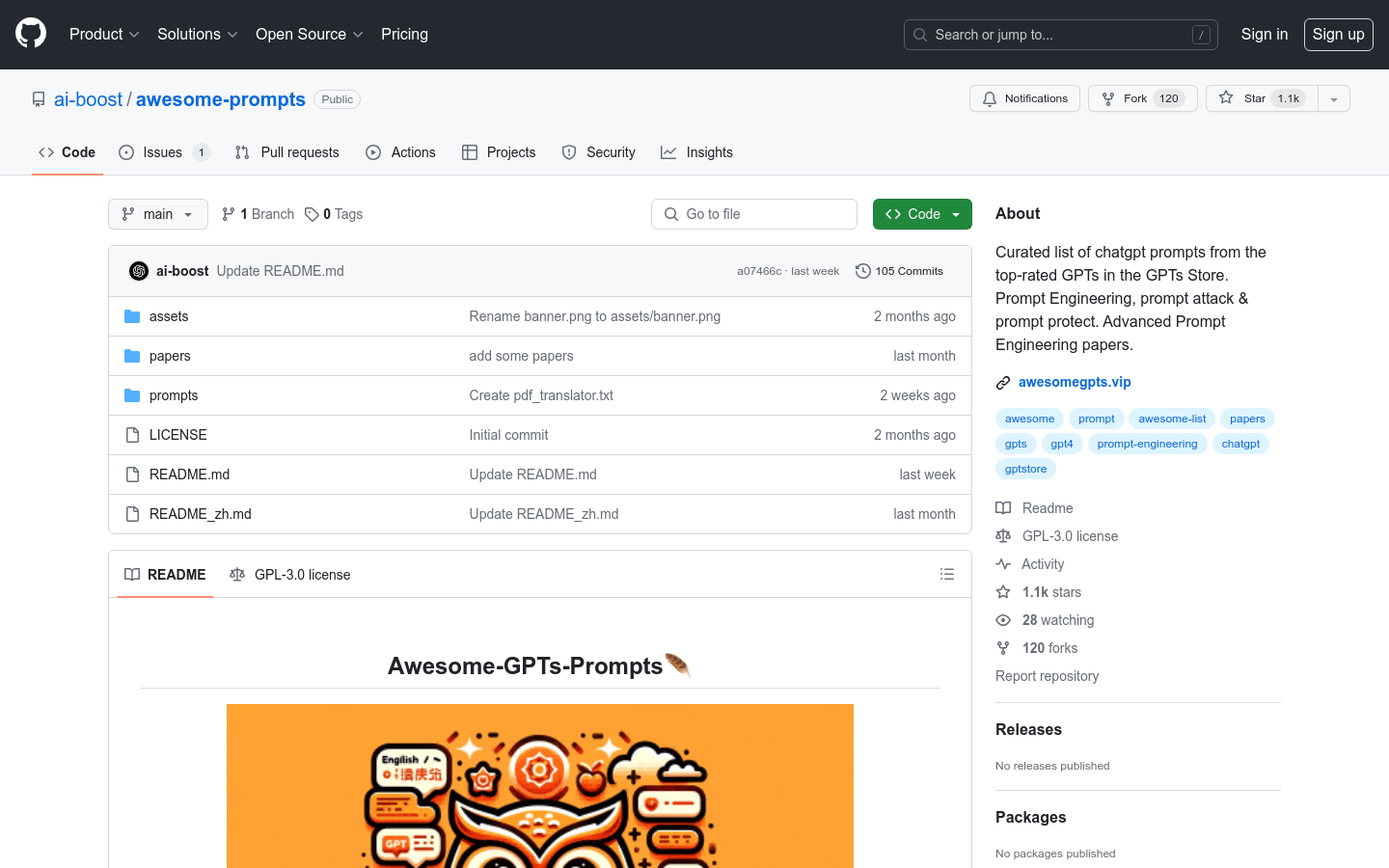Open the Actions tab

click(x=400, y=152)
